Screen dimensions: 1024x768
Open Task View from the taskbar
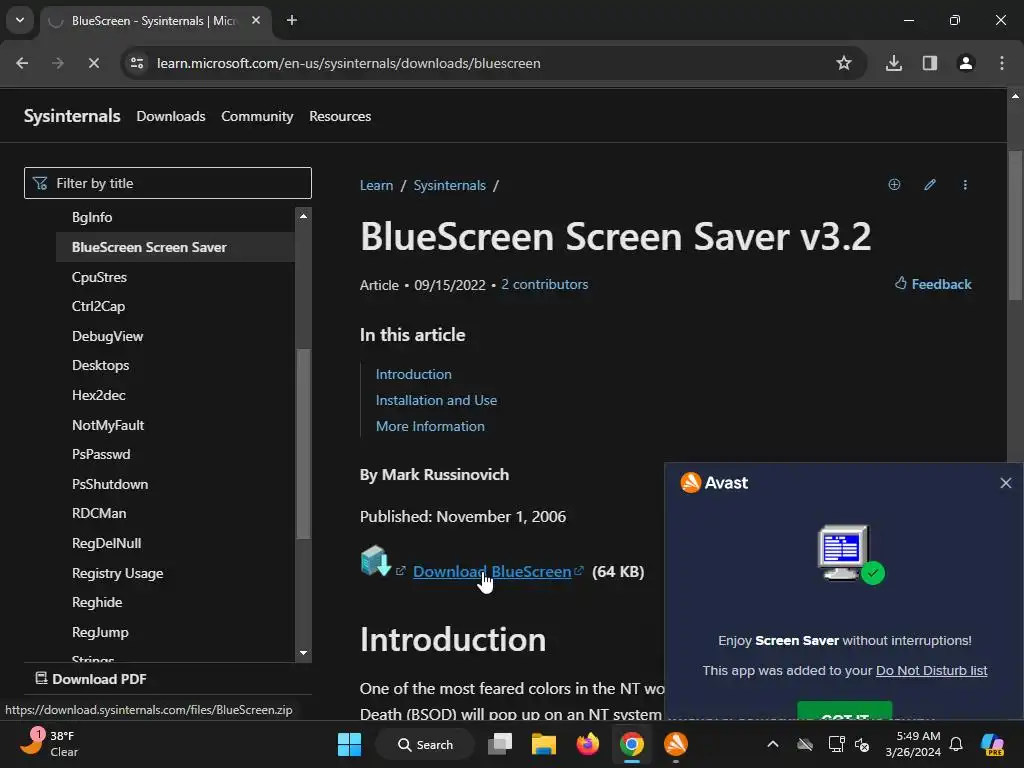coord(500,744)
